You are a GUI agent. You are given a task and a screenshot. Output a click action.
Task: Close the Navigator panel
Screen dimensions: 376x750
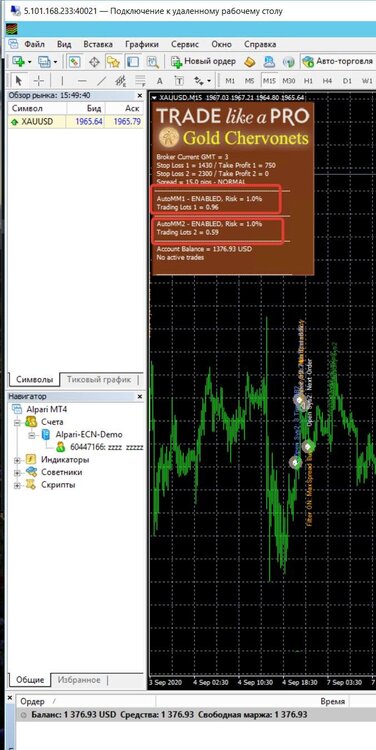point(140,397)
